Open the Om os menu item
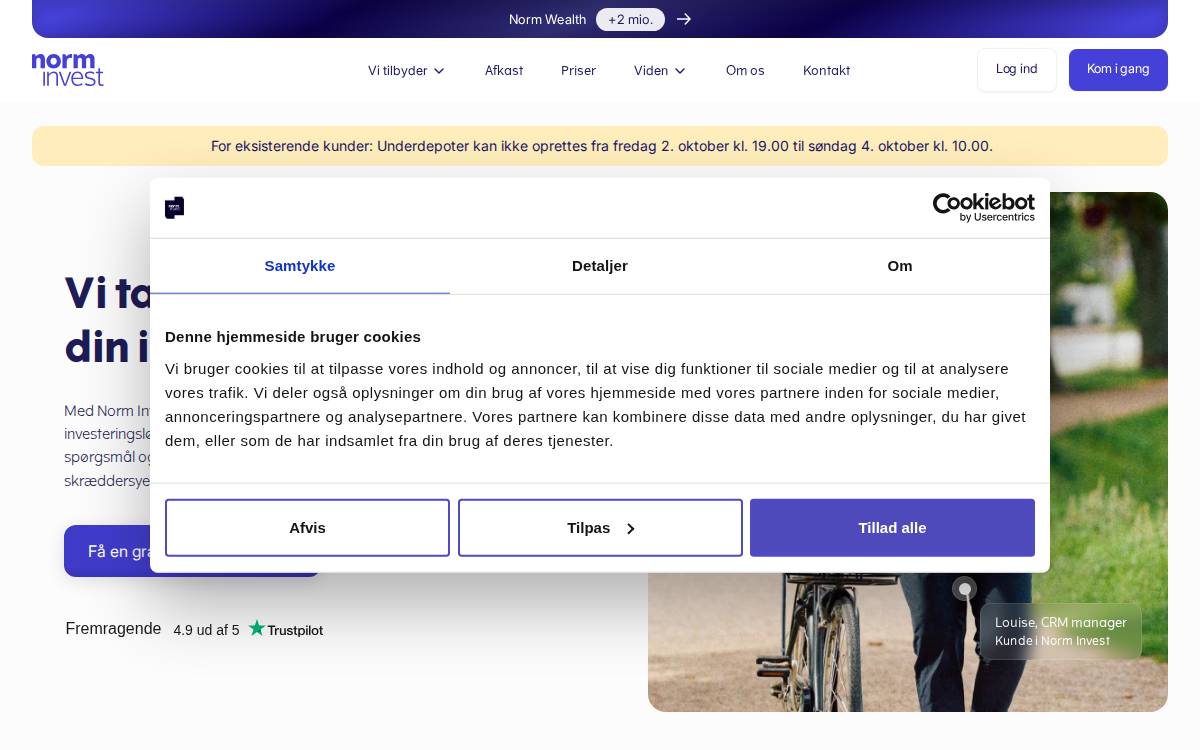 coord(745,70)
